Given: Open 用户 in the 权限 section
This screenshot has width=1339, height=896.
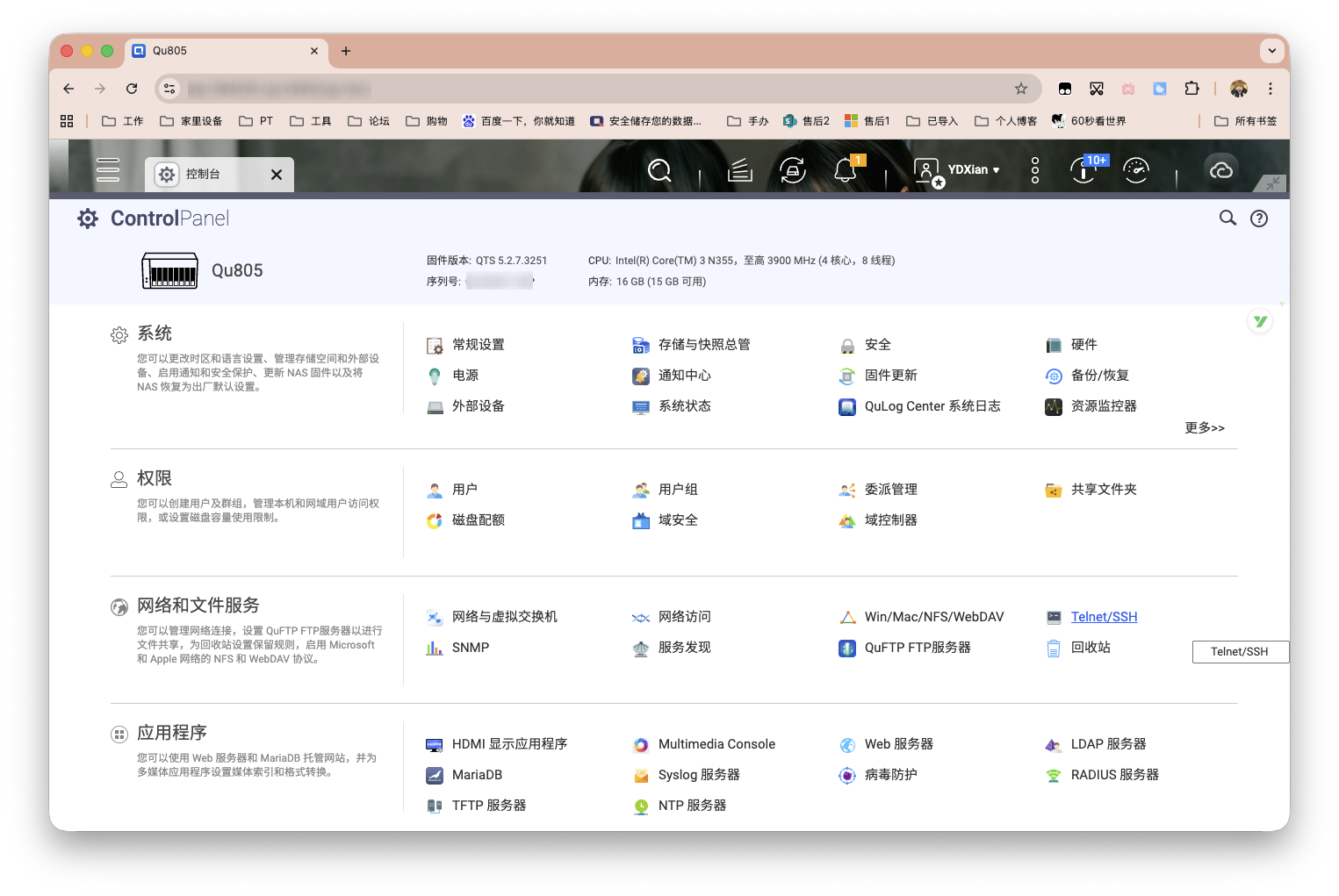Looking at the screenshot, I should pyautogui.click(x=464, y=489).
